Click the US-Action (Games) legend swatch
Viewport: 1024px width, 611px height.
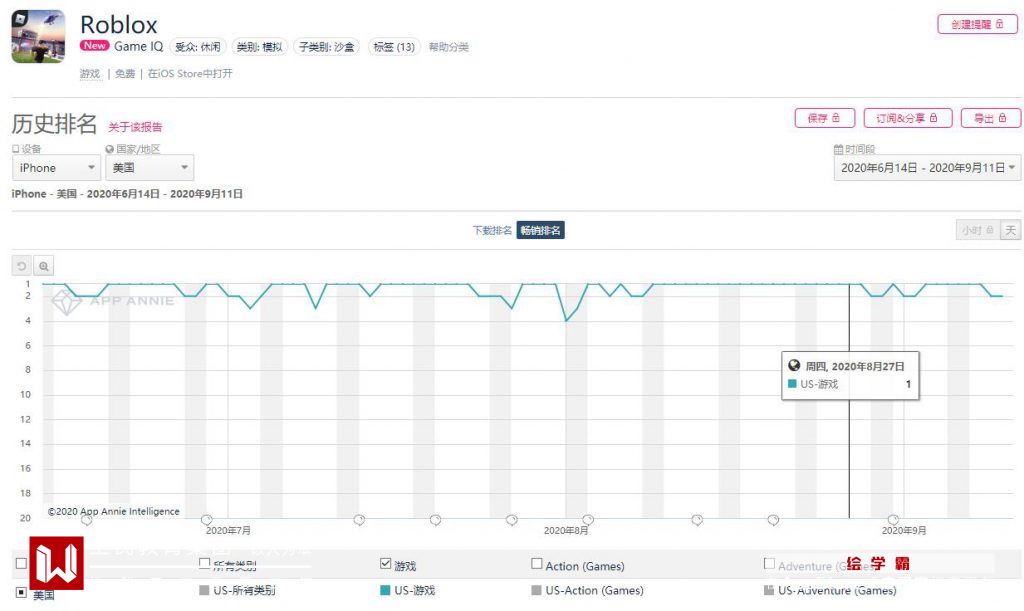click(537, 590)
